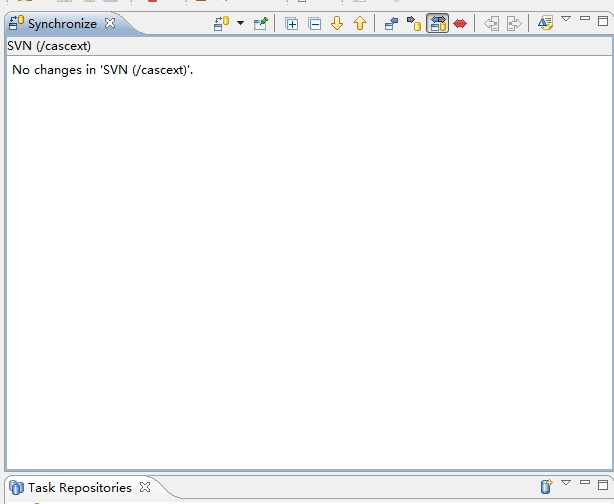Select the Synchronize tab
Image resolution: width=614 pixels, height=504 pixels.
coord(62,24)
